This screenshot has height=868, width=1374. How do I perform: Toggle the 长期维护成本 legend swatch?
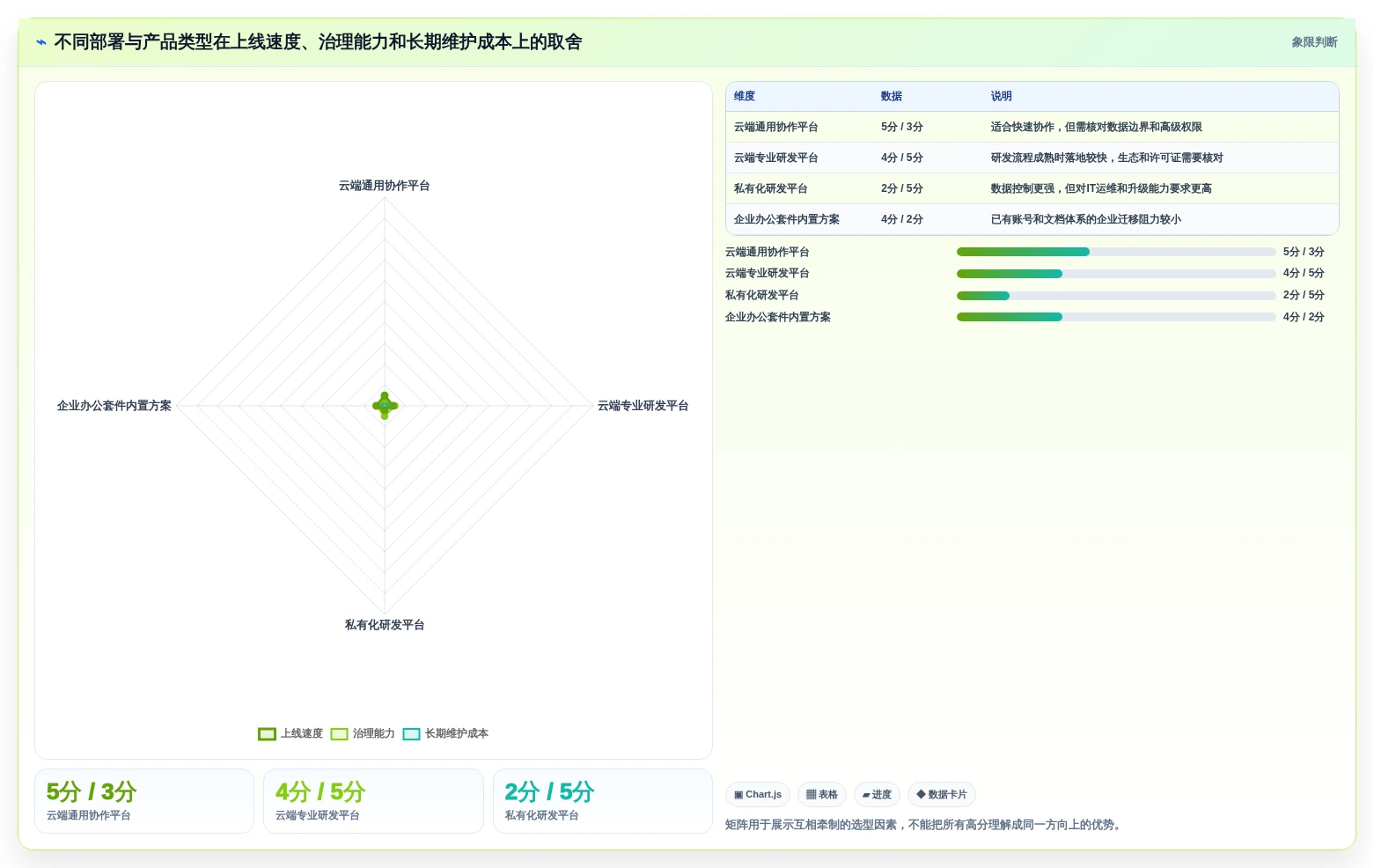pyautogui.click(x=411, y=734)
